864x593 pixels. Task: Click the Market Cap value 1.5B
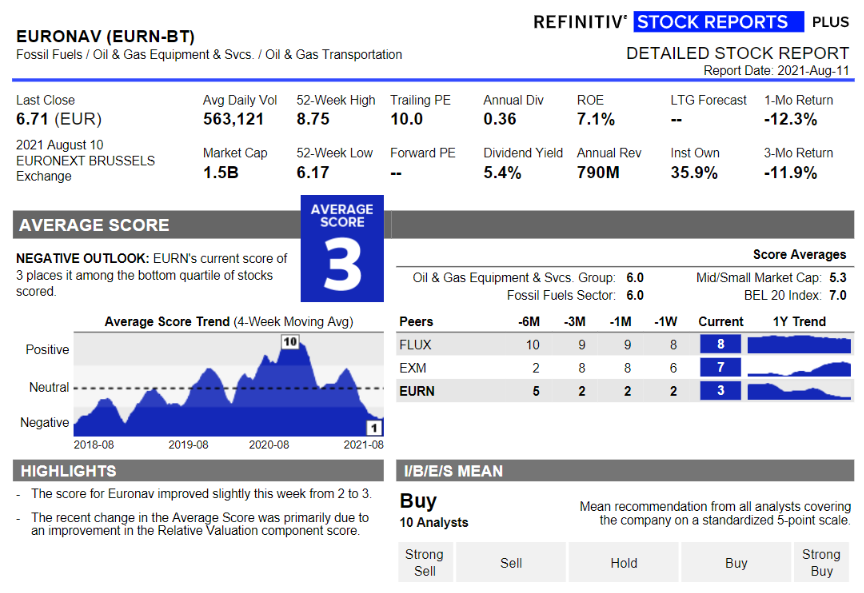221,172
